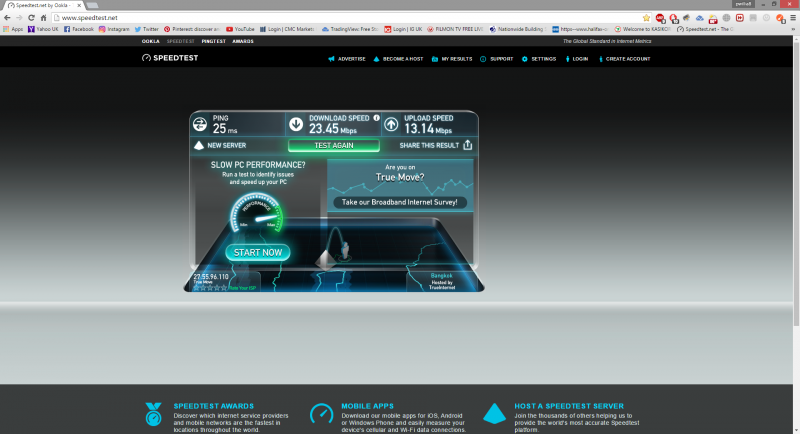Screen dimensions: 800x434
Task: Click the MOBILE APPS heading
Action: (367, 406)
